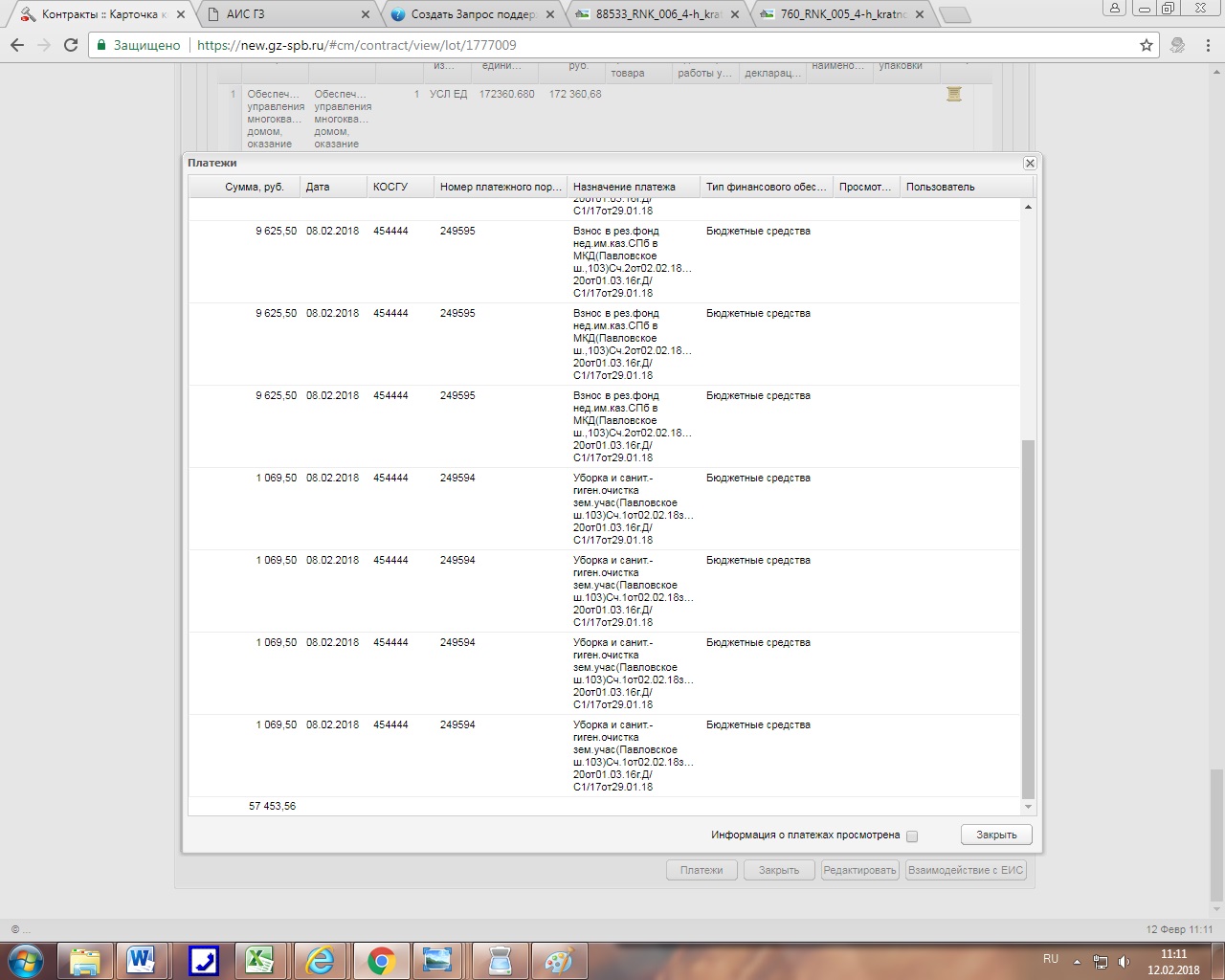Screen dimensions: 1225x980
Task: Open Excel from taskbar
Action: coord(259,960)
